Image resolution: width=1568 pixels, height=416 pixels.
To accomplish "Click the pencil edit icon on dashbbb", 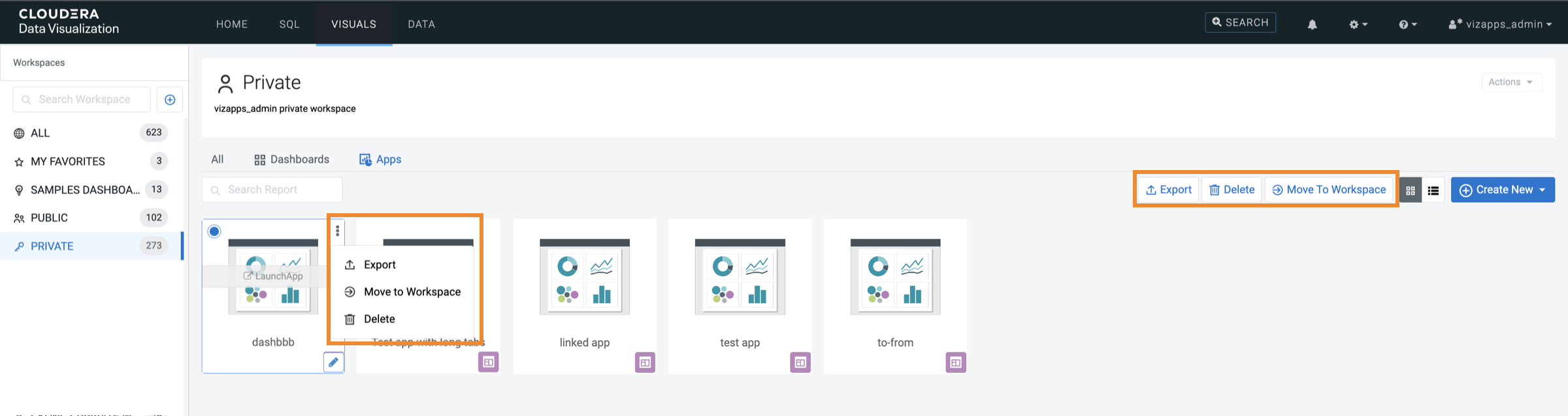I will pos(333,362).
